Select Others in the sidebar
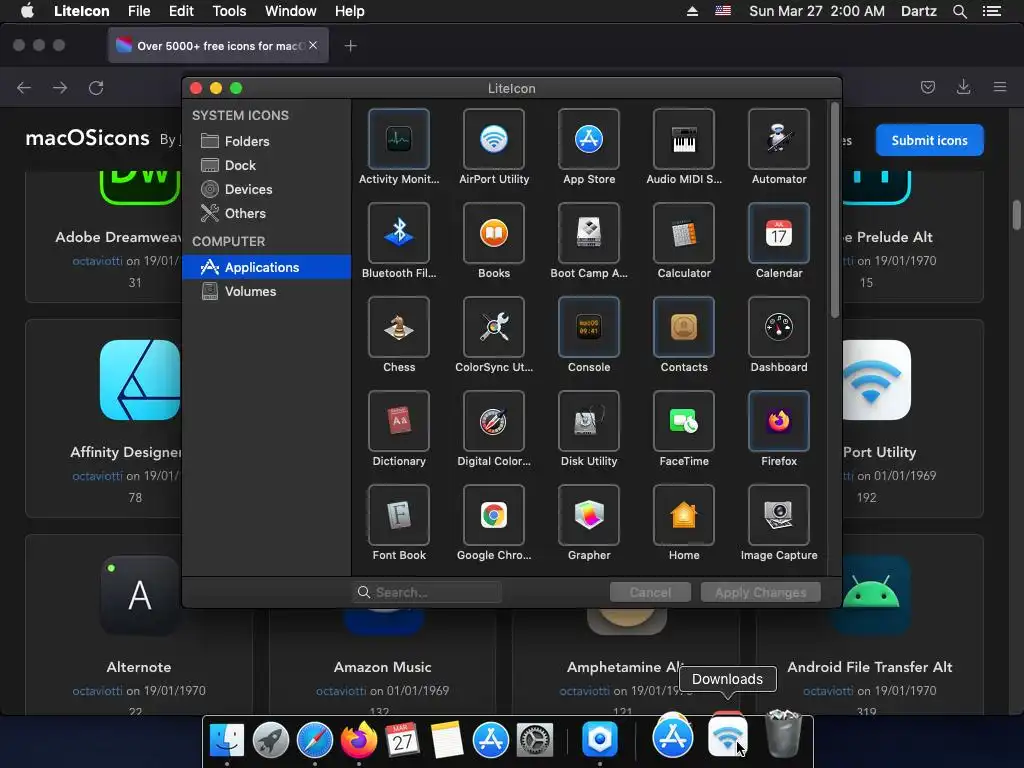Image resolution: width=1024 pixels, height=768 pixels. pos(266,214)
